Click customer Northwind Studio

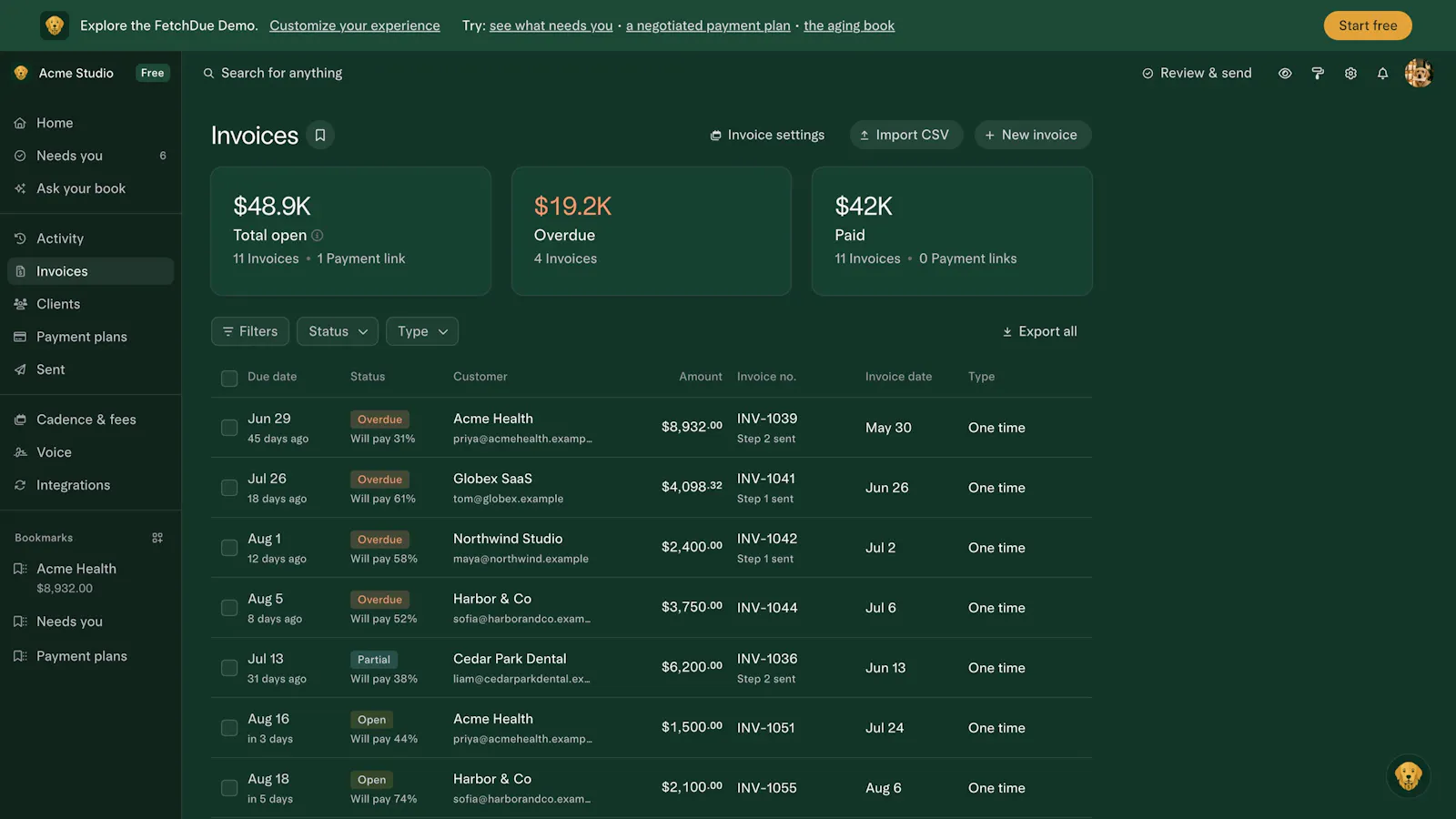(x=508, y=539)
